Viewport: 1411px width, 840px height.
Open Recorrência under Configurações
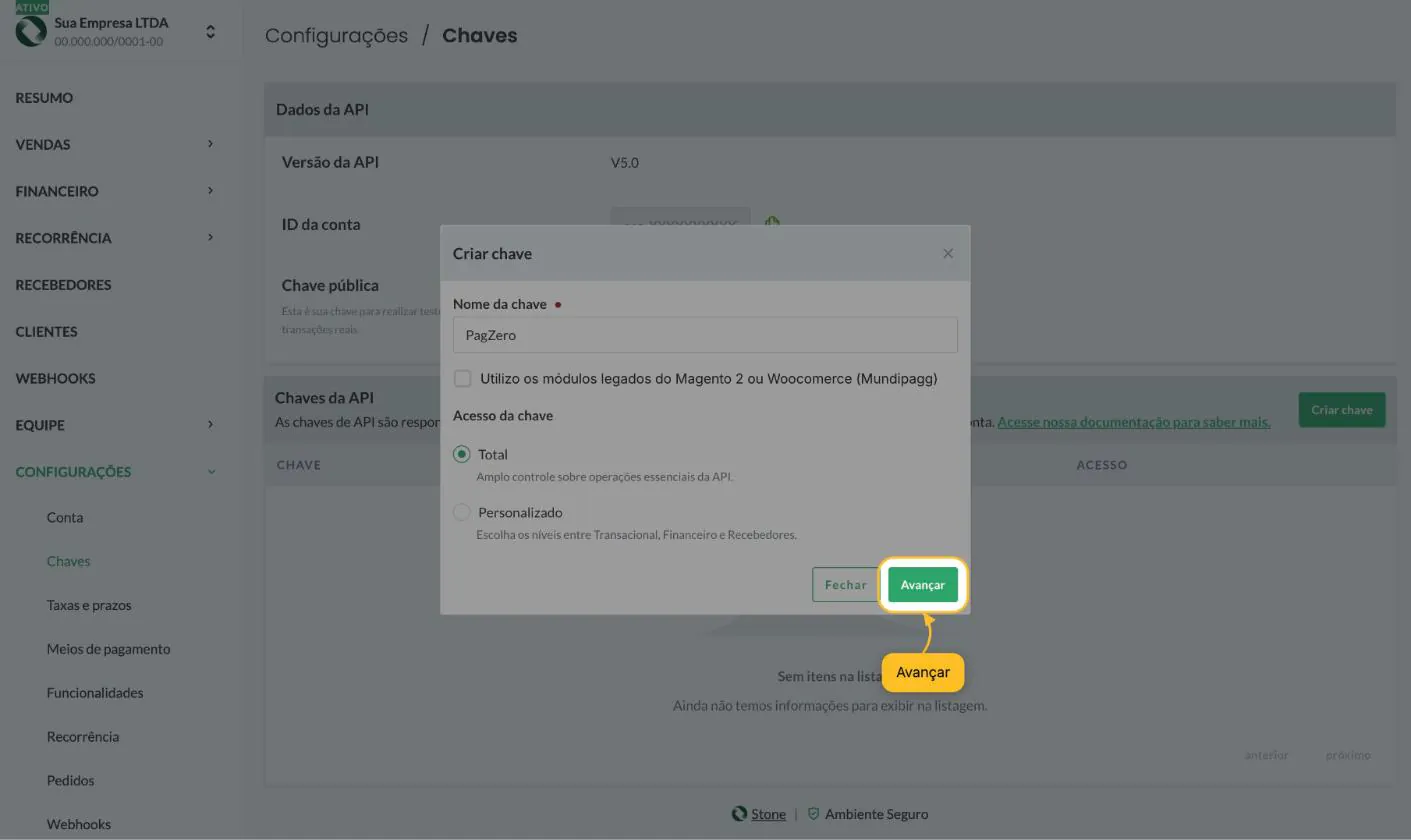tap(83, 737)
